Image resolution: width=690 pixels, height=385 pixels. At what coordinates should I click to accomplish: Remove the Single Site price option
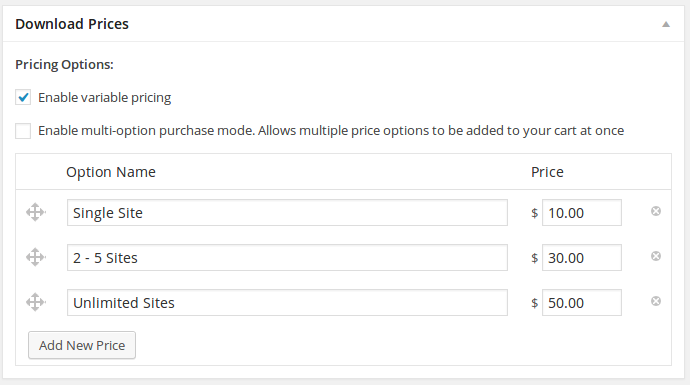click(x=656, y=211)
